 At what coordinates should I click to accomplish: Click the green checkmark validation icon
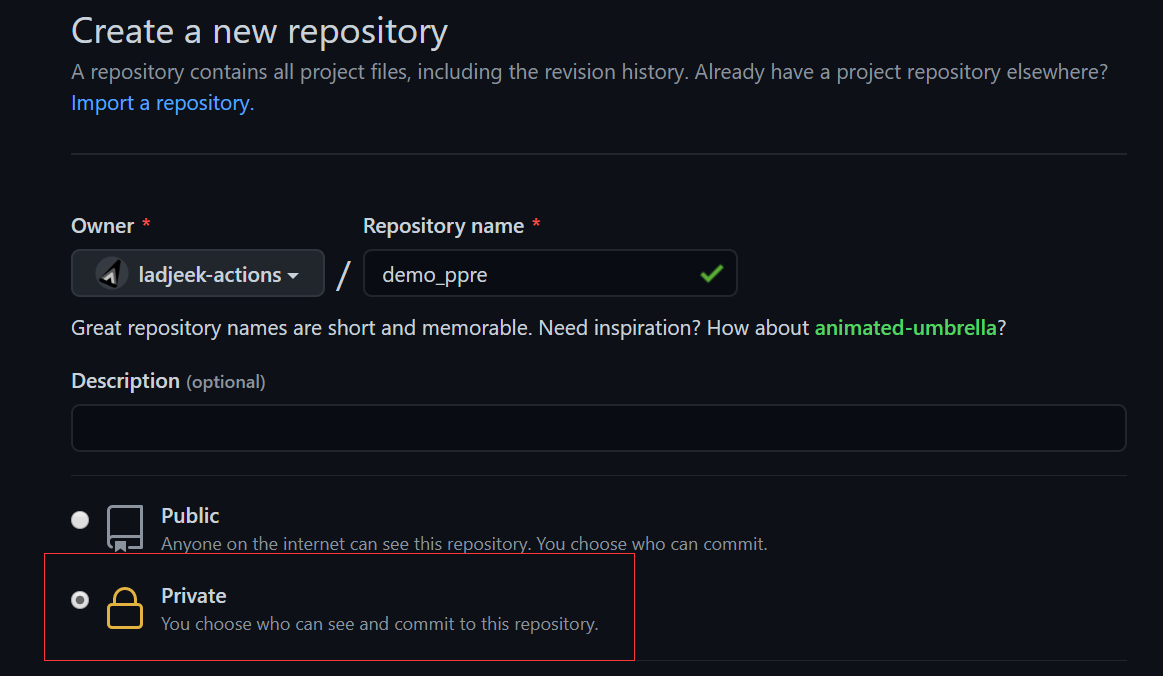pos(711,274)
